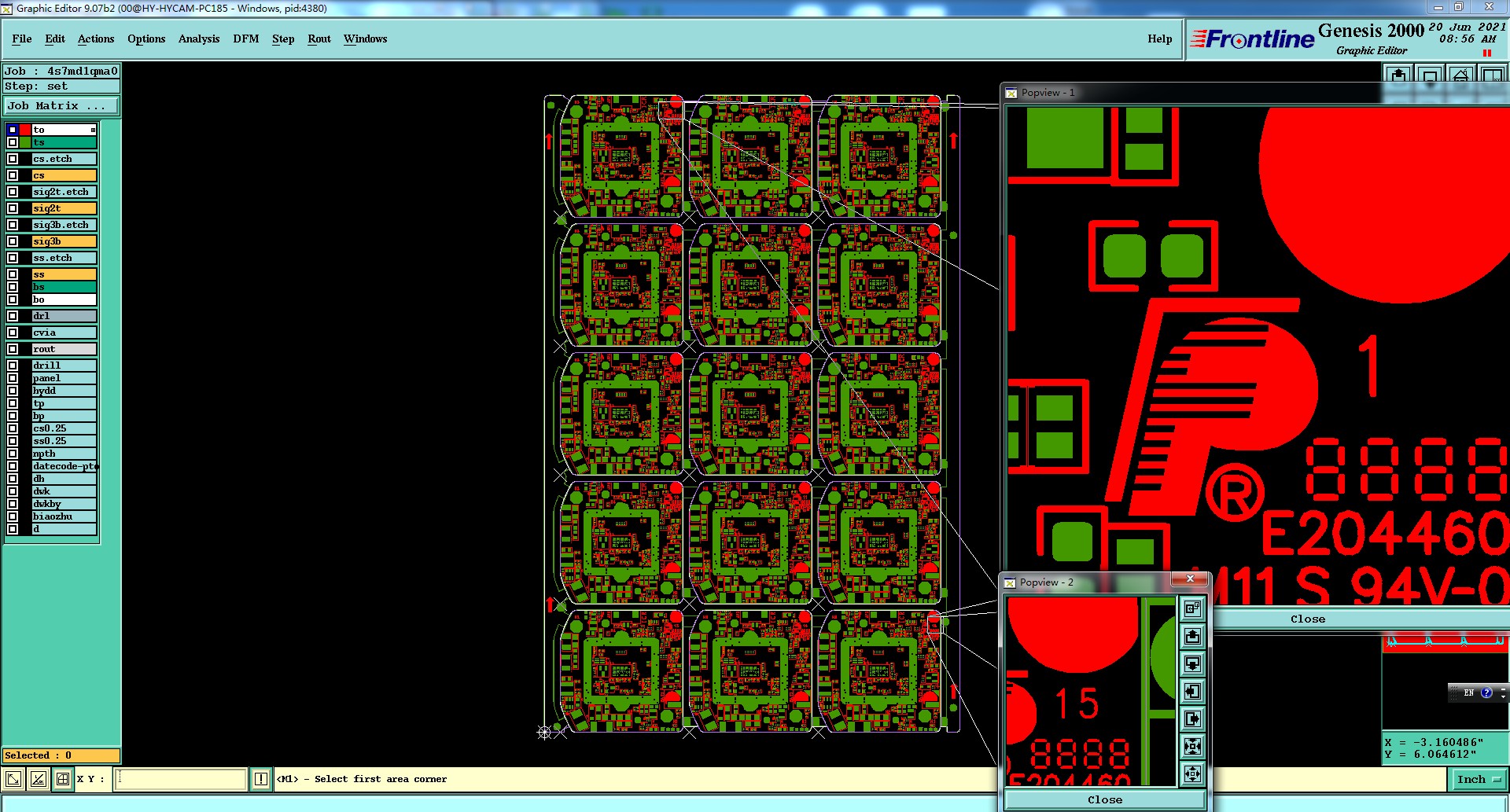Open the Options menu

[x=146, y=39]
